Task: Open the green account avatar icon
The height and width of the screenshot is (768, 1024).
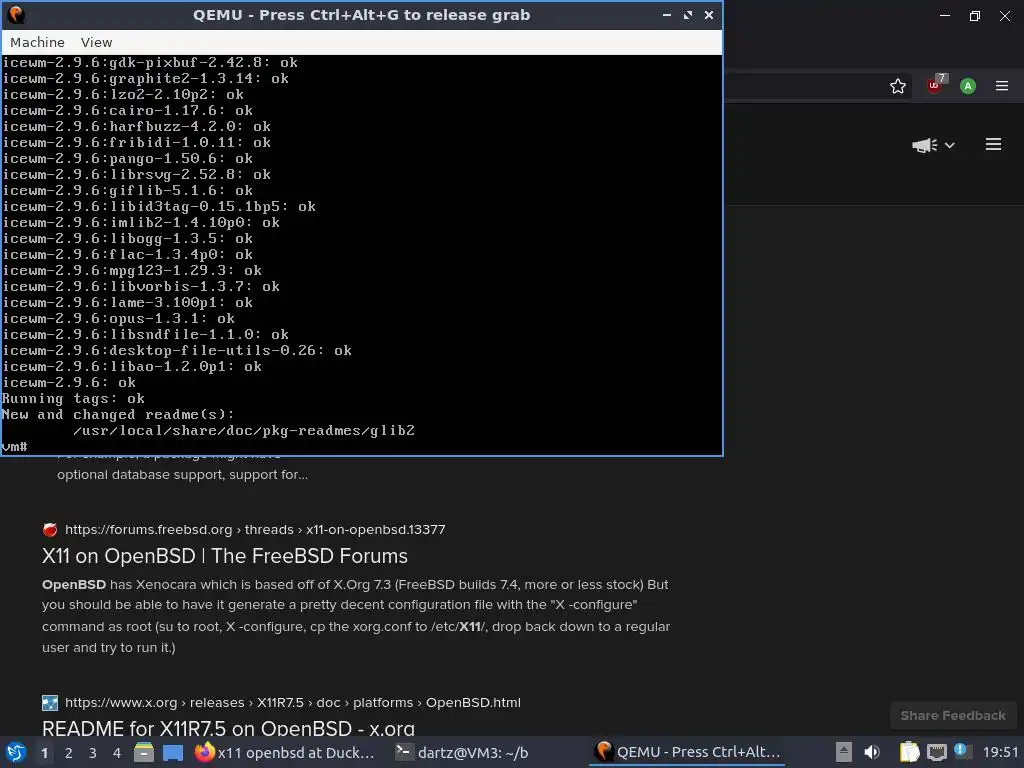Action: pos(968,86)
